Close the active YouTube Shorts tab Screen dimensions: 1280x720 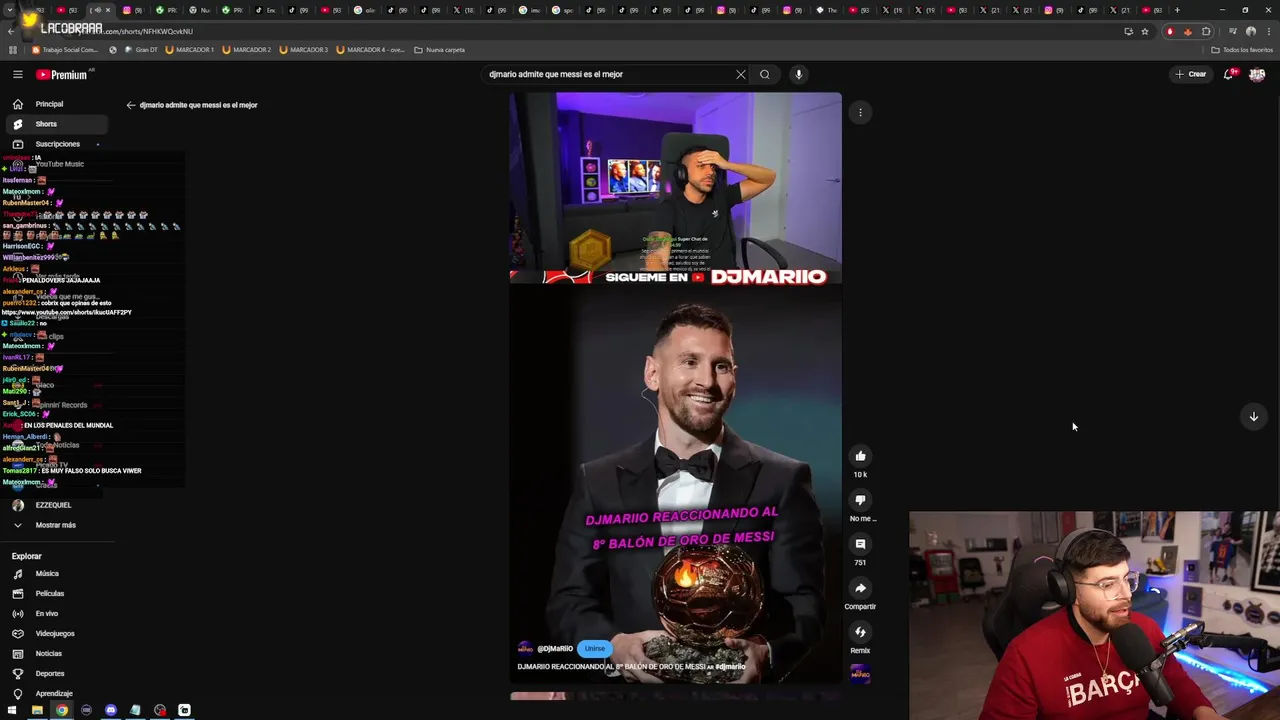[x=108, y=10]
